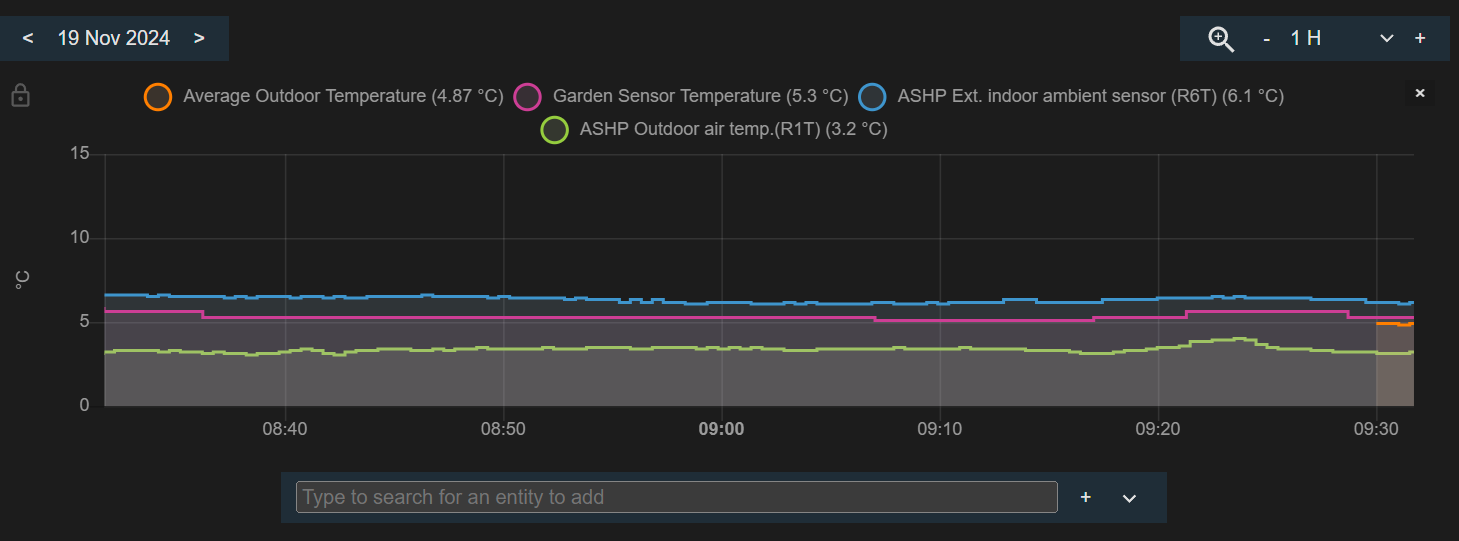Add entity with plus beside search field
This screenshot has width=1459, height=541.
pyautogui.click(x=1086, y=497)
